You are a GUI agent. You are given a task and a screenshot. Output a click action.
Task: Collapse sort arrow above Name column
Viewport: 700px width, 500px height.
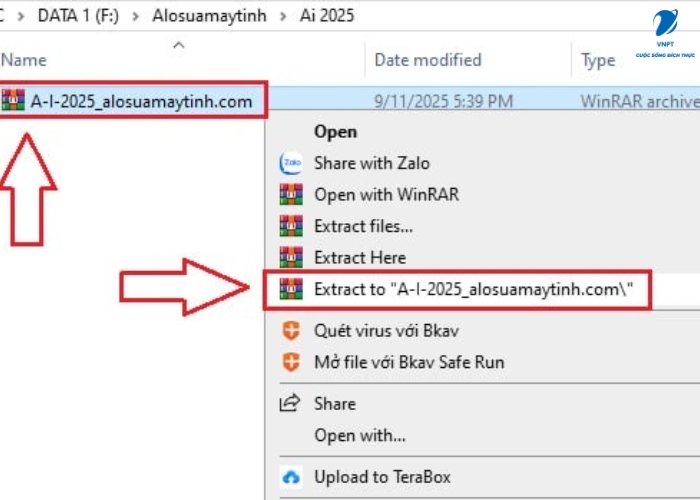click(179, 45)
